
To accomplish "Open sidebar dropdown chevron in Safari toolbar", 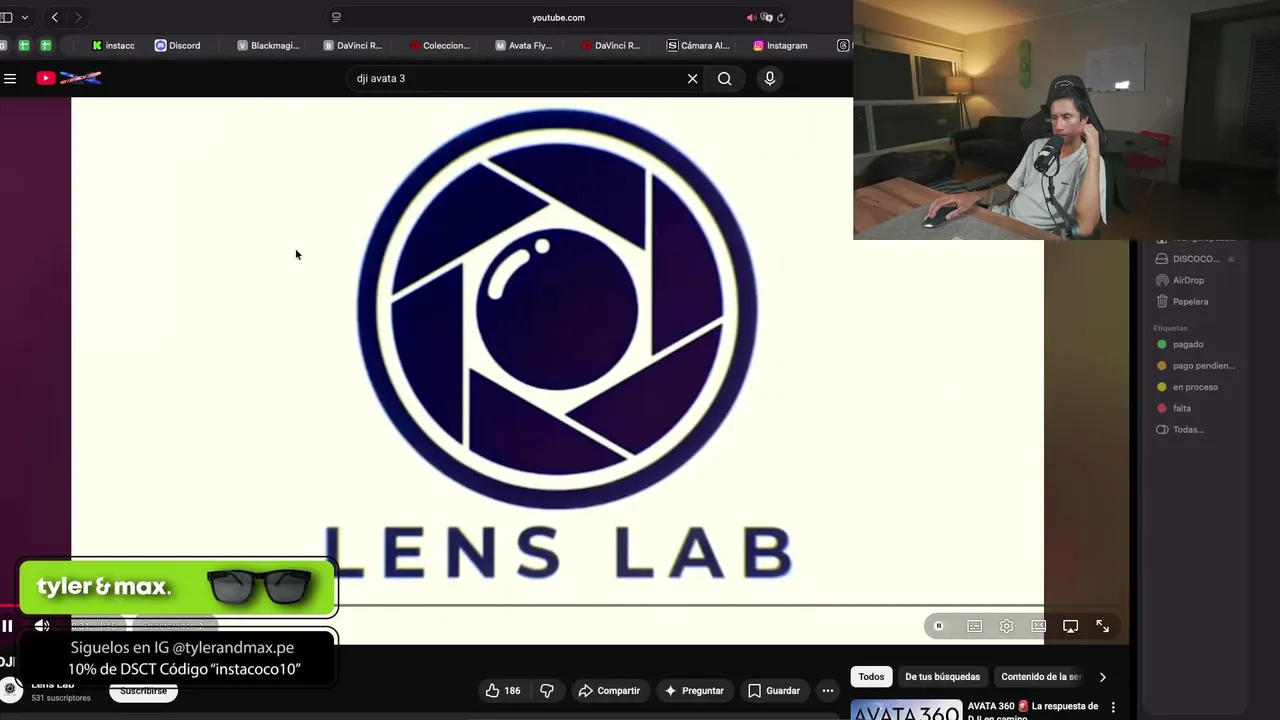I will pos(25,17).
